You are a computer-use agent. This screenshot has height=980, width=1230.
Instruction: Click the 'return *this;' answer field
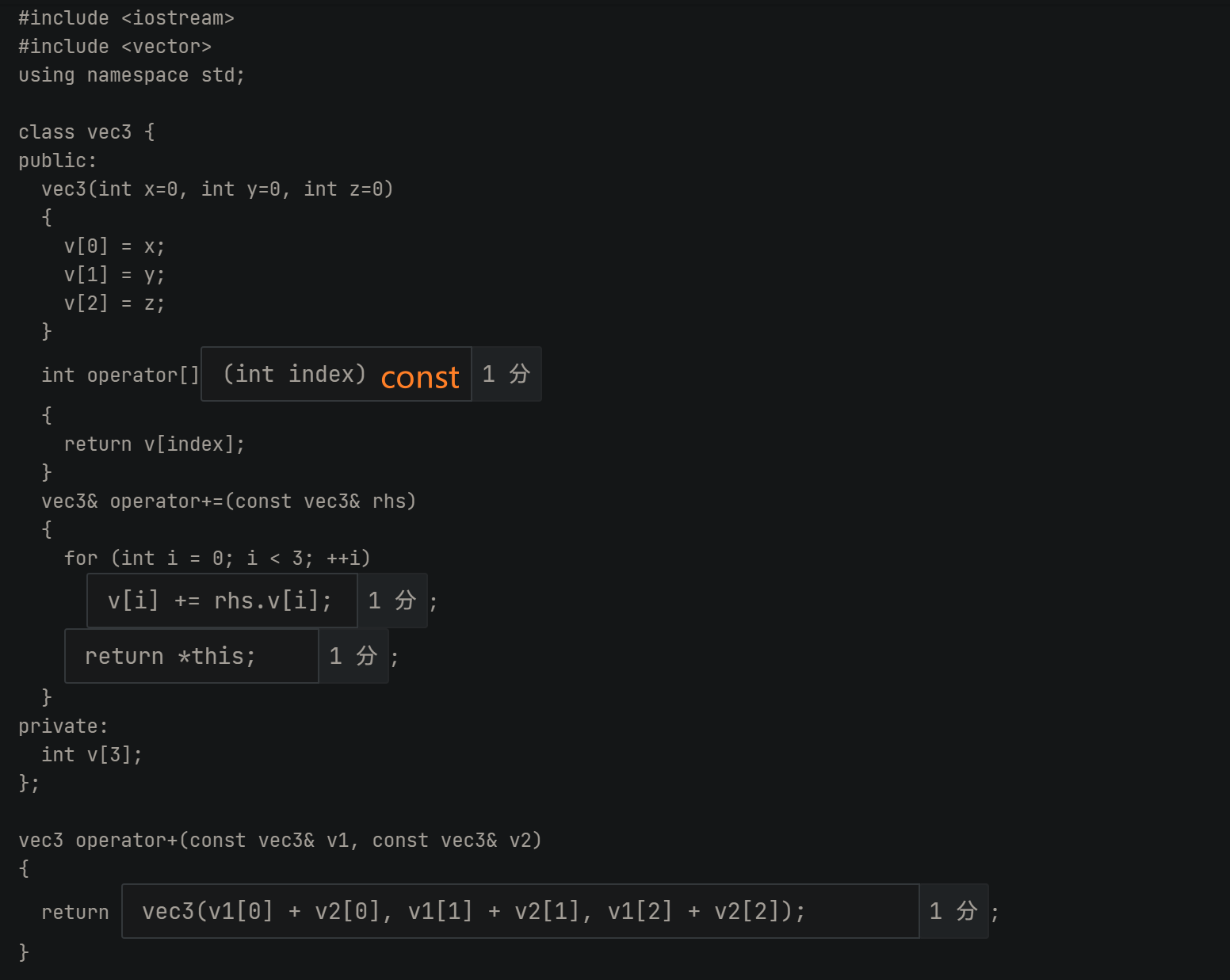(x=192, y=656)
